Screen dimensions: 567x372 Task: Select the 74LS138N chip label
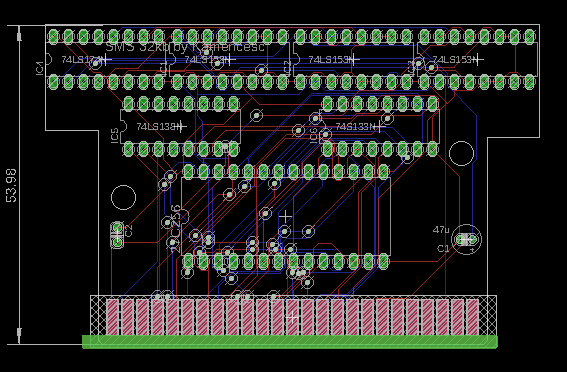(157, 127)
